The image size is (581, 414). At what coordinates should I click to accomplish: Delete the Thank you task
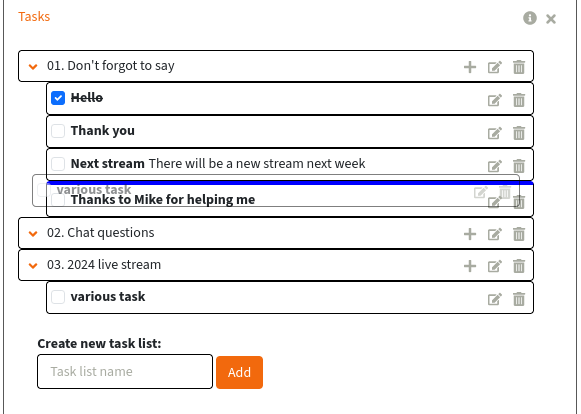(519, 132)
